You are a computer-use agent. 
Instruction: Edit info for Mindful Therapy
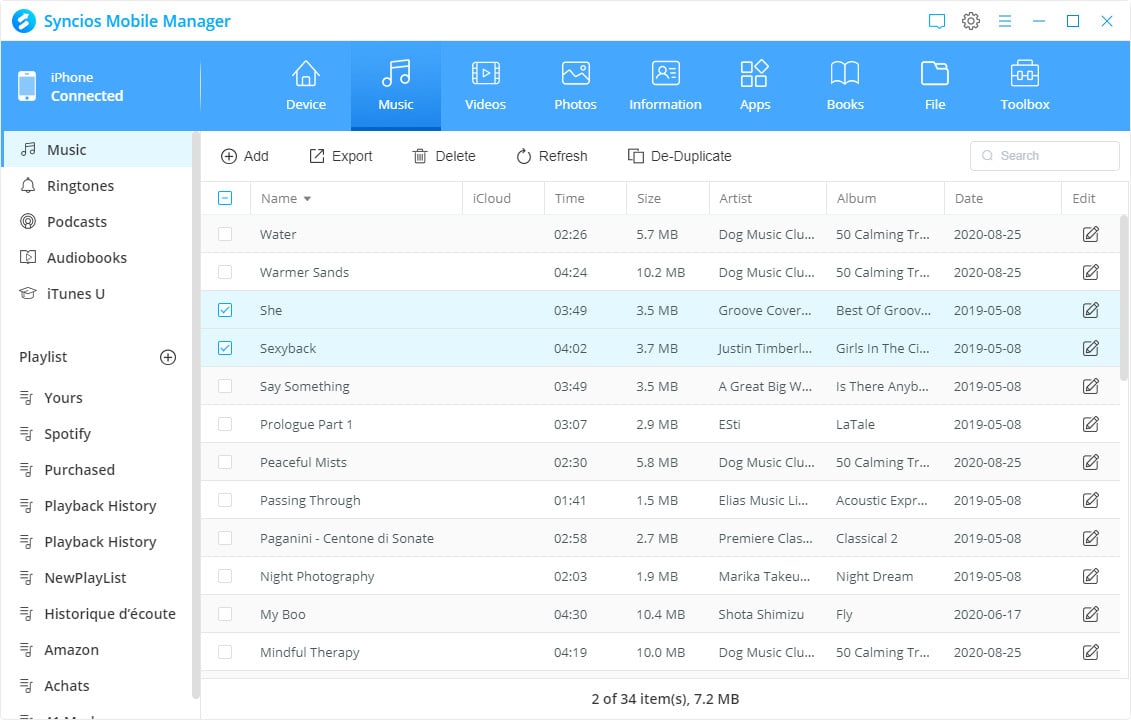pyautogui.click(x=1091, y=652)
